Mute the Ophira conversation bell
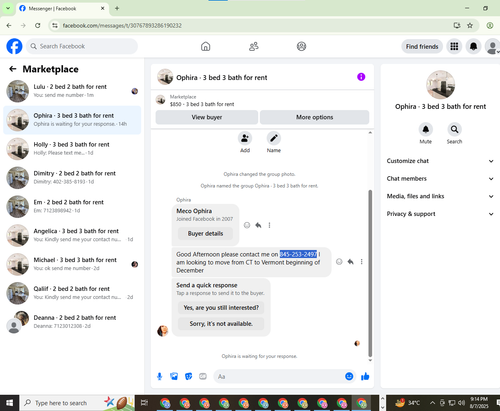 tap(426, 129)
